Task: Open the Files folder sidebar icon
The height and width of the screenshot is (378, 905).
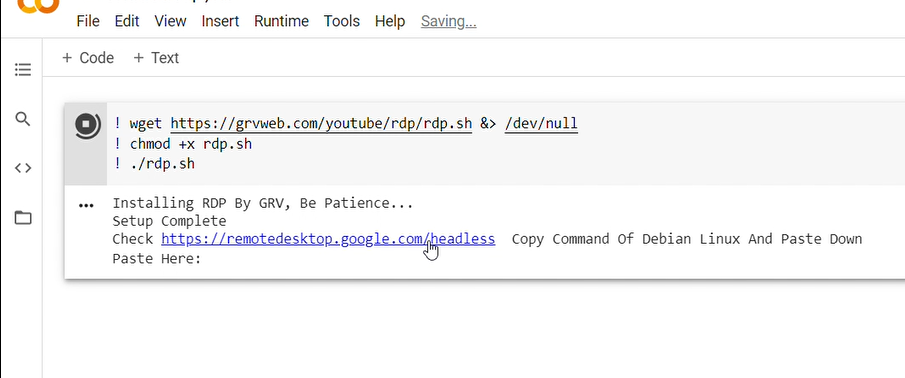Action: coord(23,218)
